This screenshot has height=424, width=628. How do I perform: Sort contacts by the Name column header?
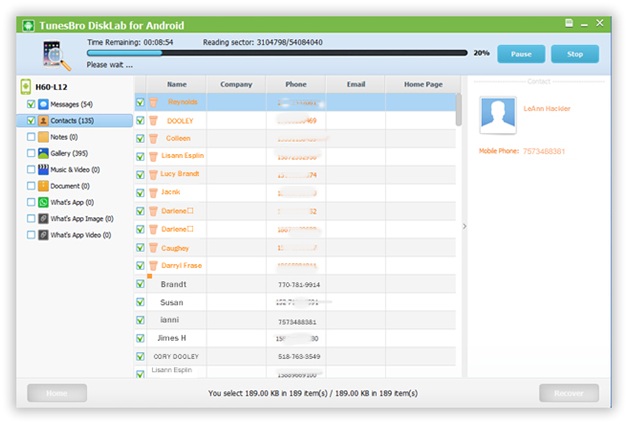tap(177, 85)
